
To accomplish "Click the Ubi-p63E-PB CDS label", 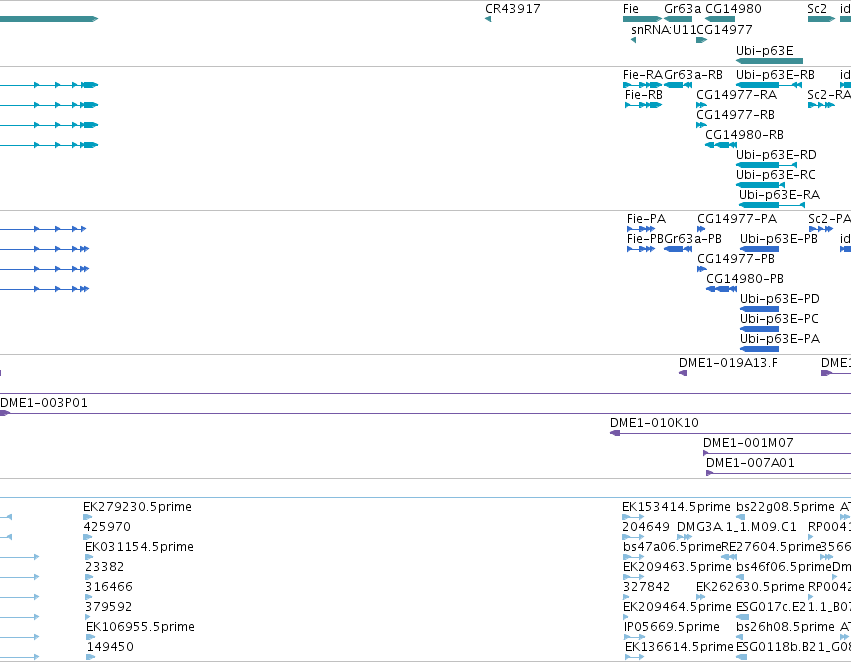I will coord(779,239).
